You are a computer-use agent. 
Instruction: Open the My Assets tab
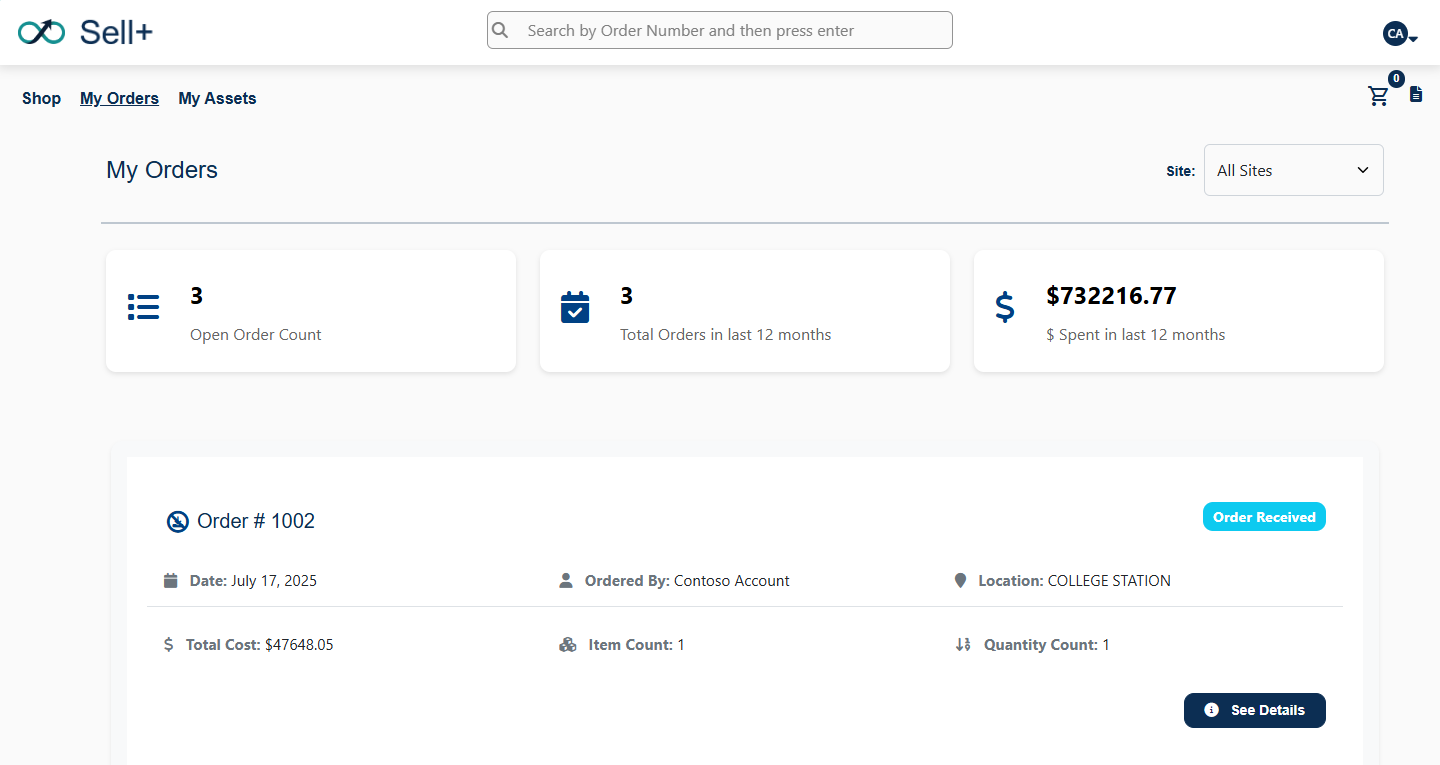click(x=217, y=98)
